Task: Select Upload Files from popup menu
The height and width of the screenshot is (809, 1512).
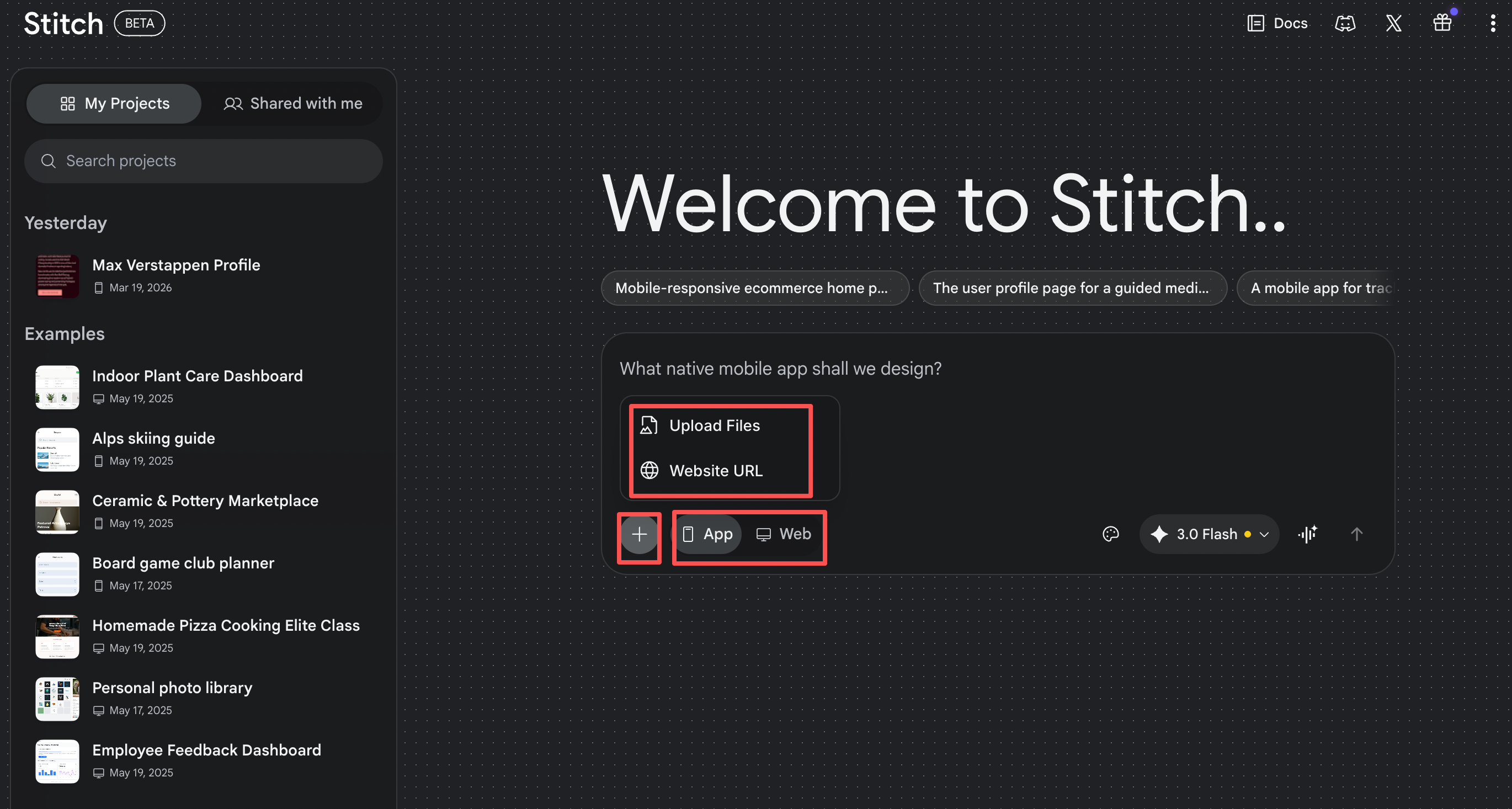Action: point(714,425)
